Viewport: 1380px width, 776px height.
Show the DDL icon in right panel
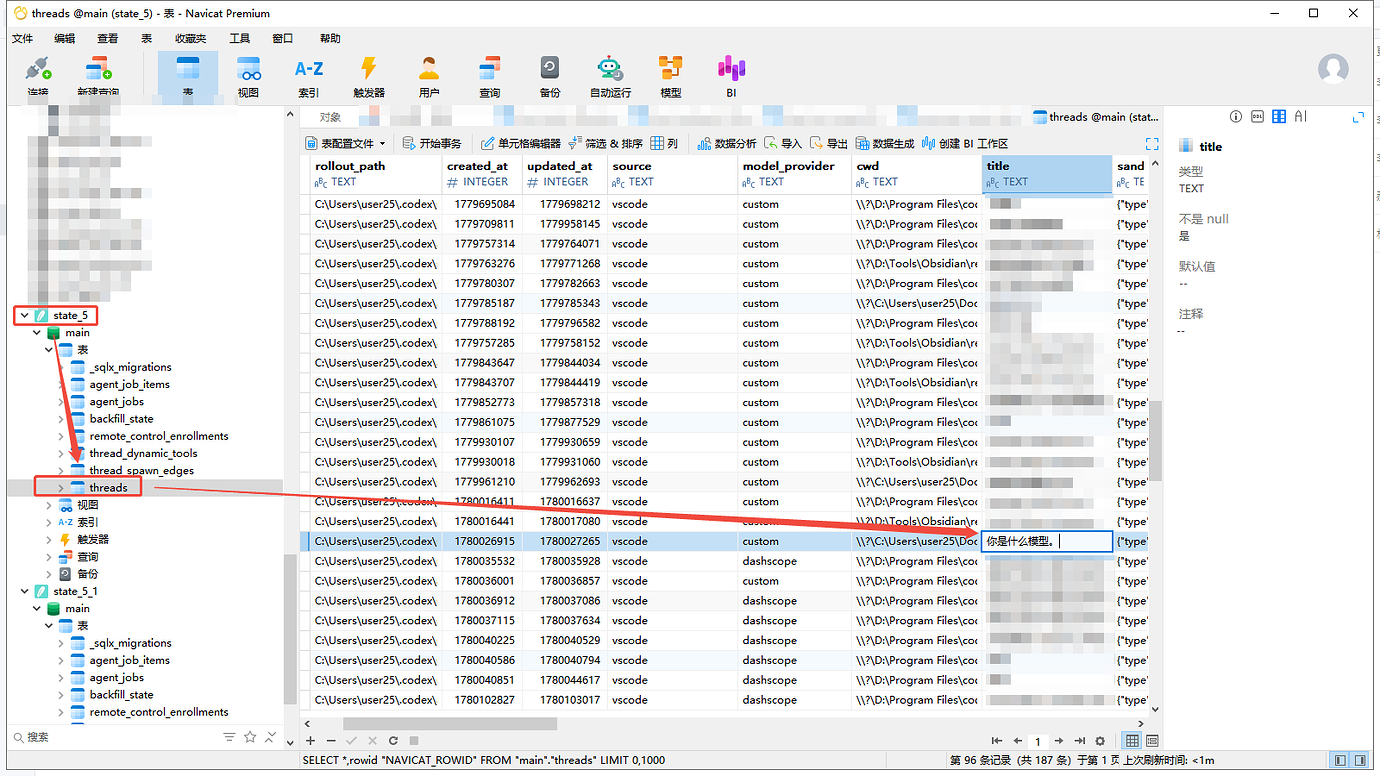click(x=1257, y=117)
